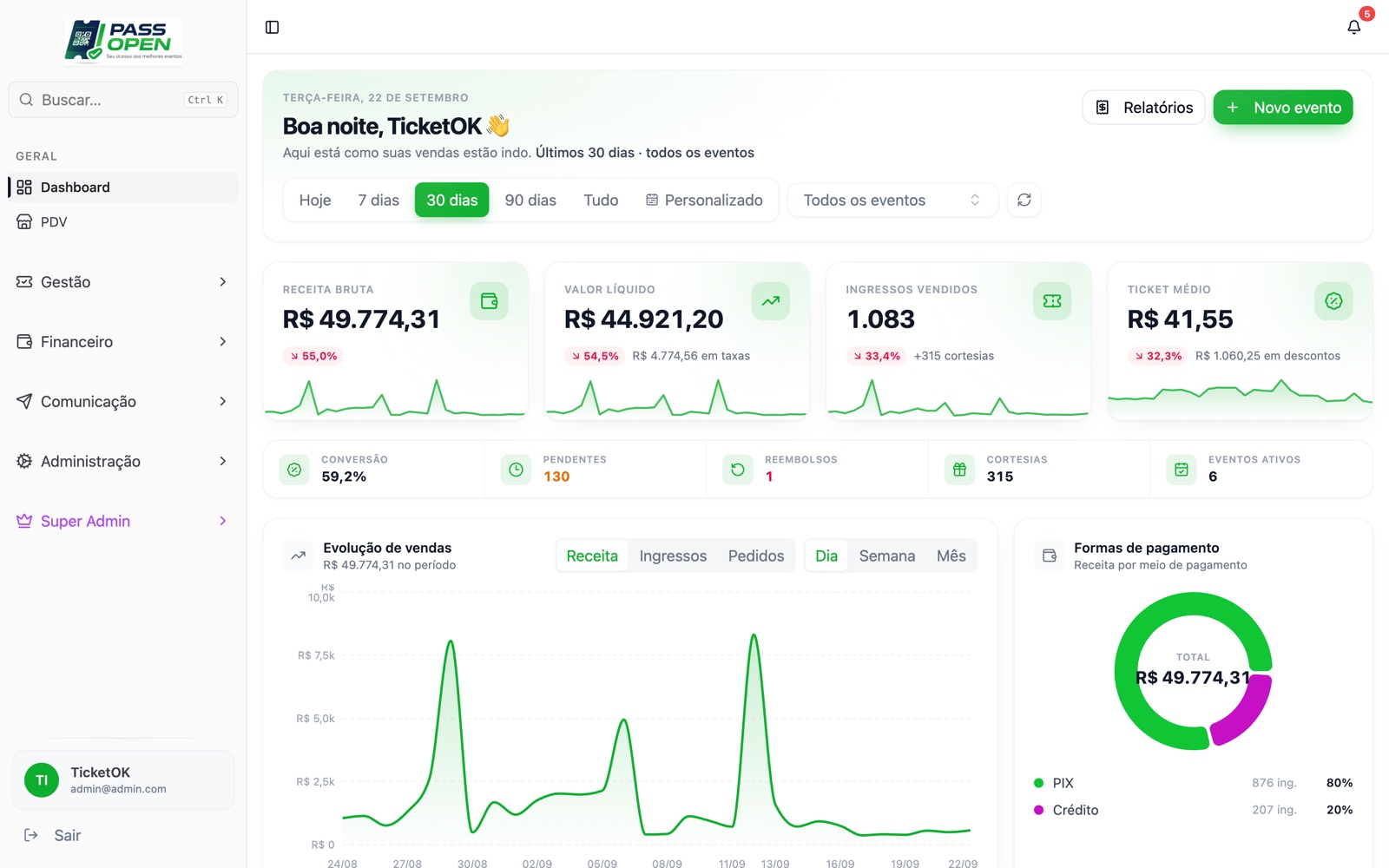Viewport: 1389px width, 868px height.
Task: Show the Pedidos chart tab
Action: click(756, 556)
